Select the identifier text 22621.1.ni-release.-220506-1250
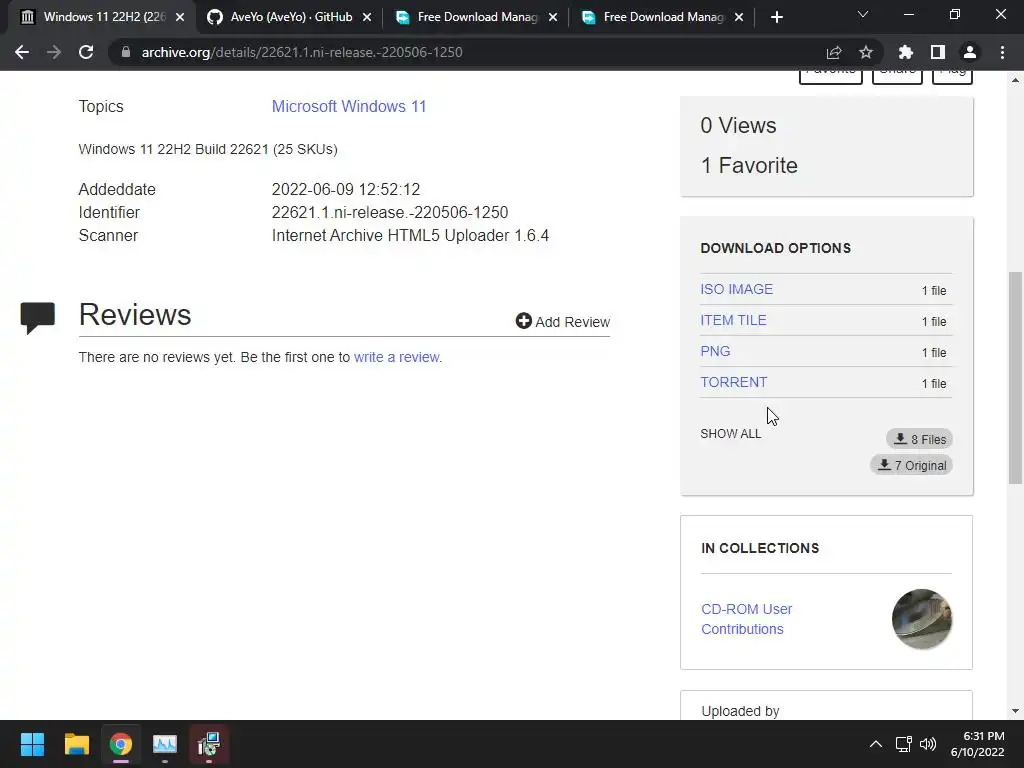Screen dimensions: 1024x768 click(x=390, y=212)
